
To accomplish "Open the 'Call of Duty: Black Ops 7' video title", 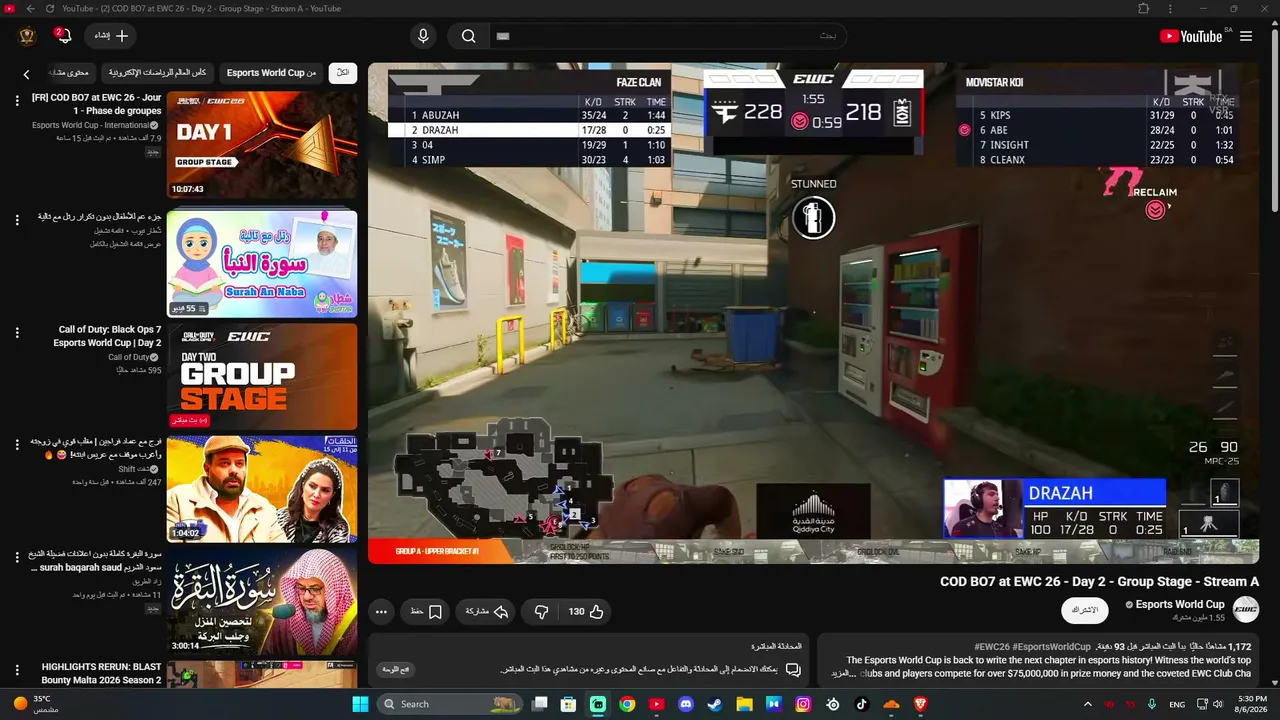I will 107,336.
